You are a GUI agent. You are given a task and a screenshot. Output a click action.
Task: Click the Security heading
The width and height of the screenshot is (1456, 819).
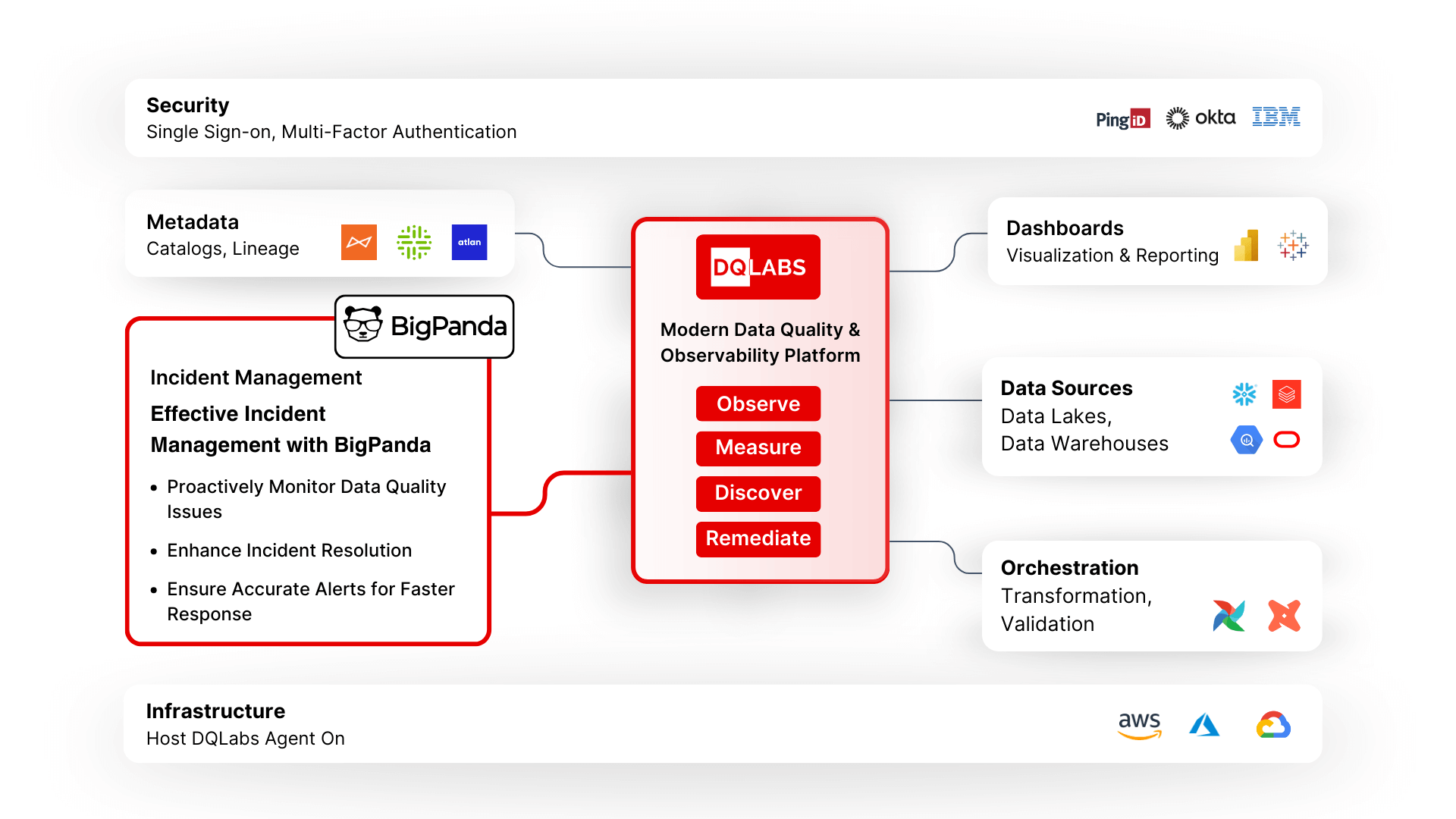click(187, 105)
